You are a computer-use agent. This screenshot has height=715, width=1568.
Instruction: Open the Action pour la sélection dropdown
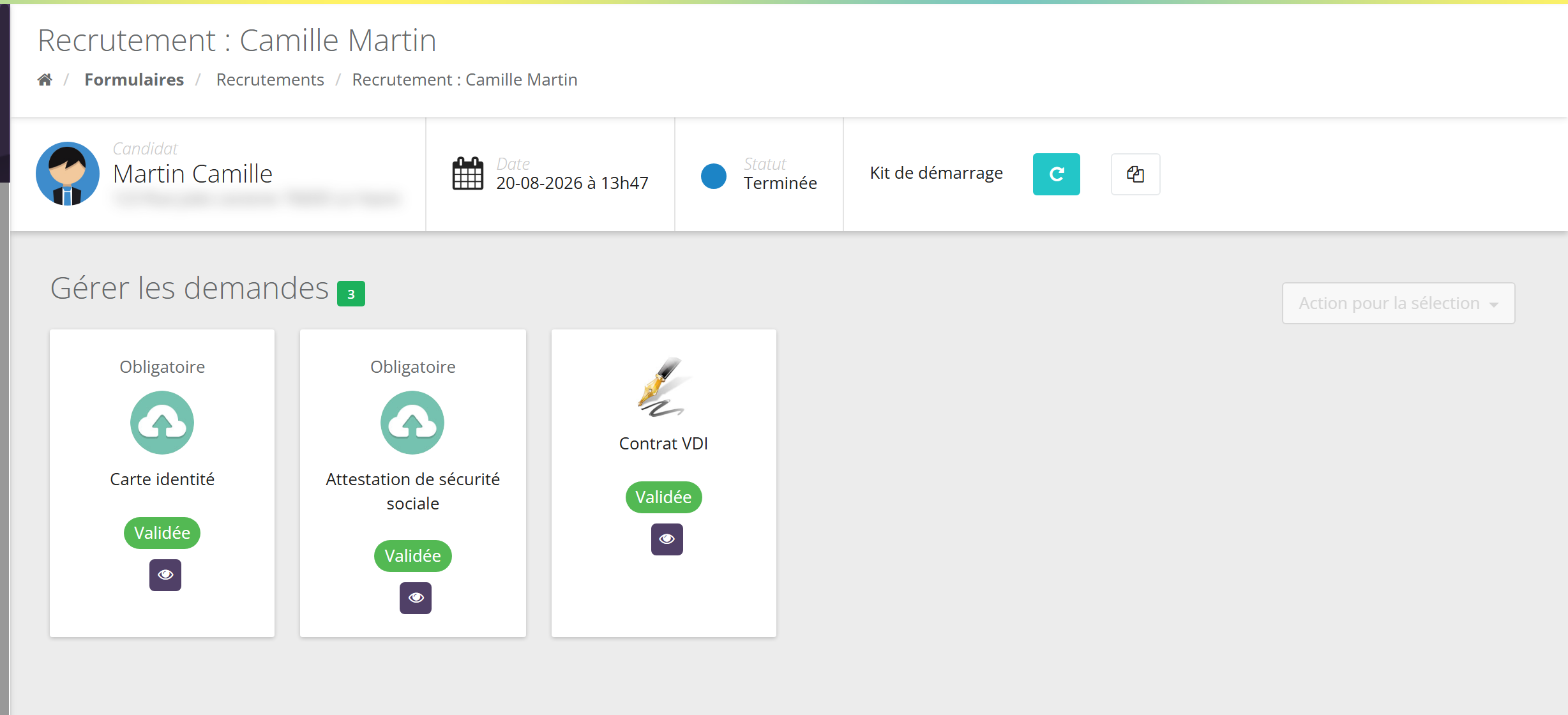(x=1398, y=303)
